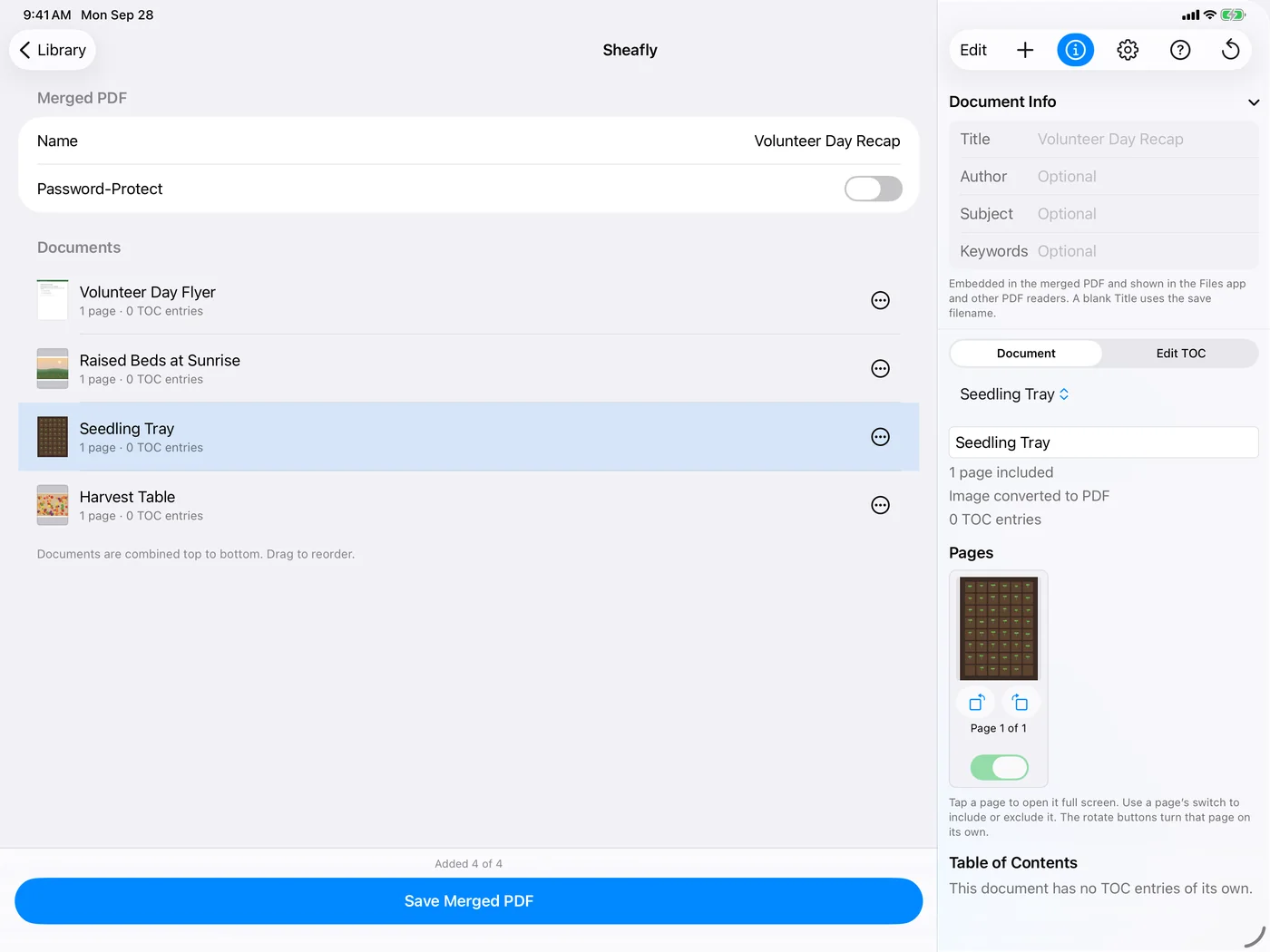Click the battery status icon
Image resolution: width=1270 pixels, height=952 pixels.
(x=1234, y=15)
